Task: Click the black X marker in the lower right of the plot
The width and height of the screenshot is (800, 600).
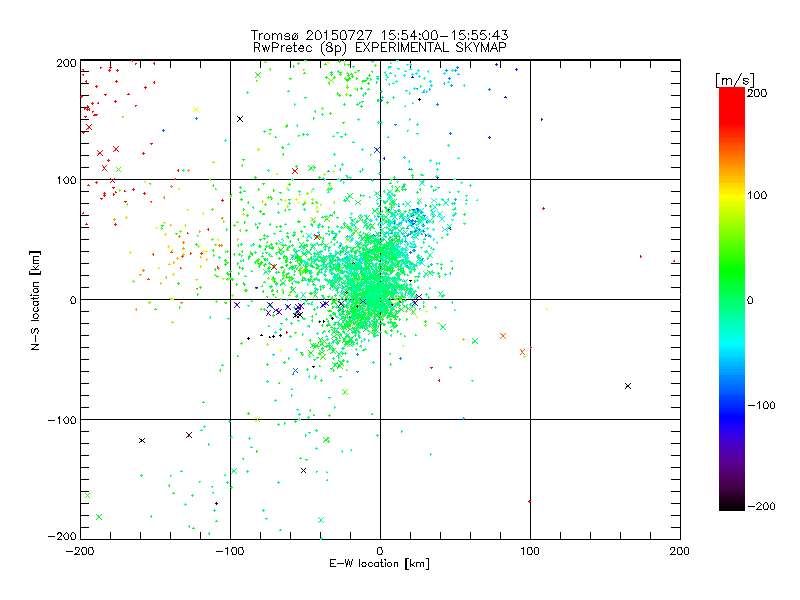Action: point(628,386)
